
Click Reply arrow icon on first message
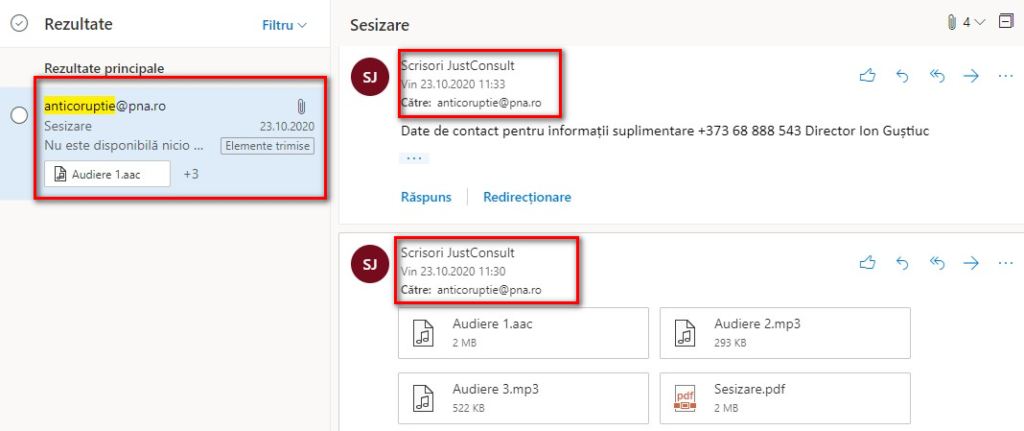click(x=902, y=76)
